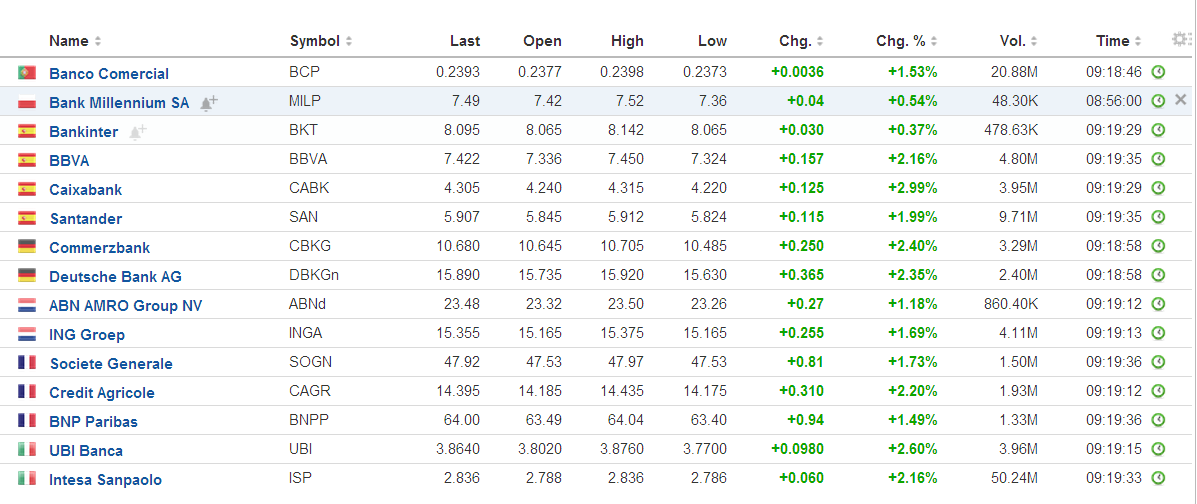Click the Italy flag beside UBI Banca
This screenshot has height=504, width=1197.
coord(27,450)
